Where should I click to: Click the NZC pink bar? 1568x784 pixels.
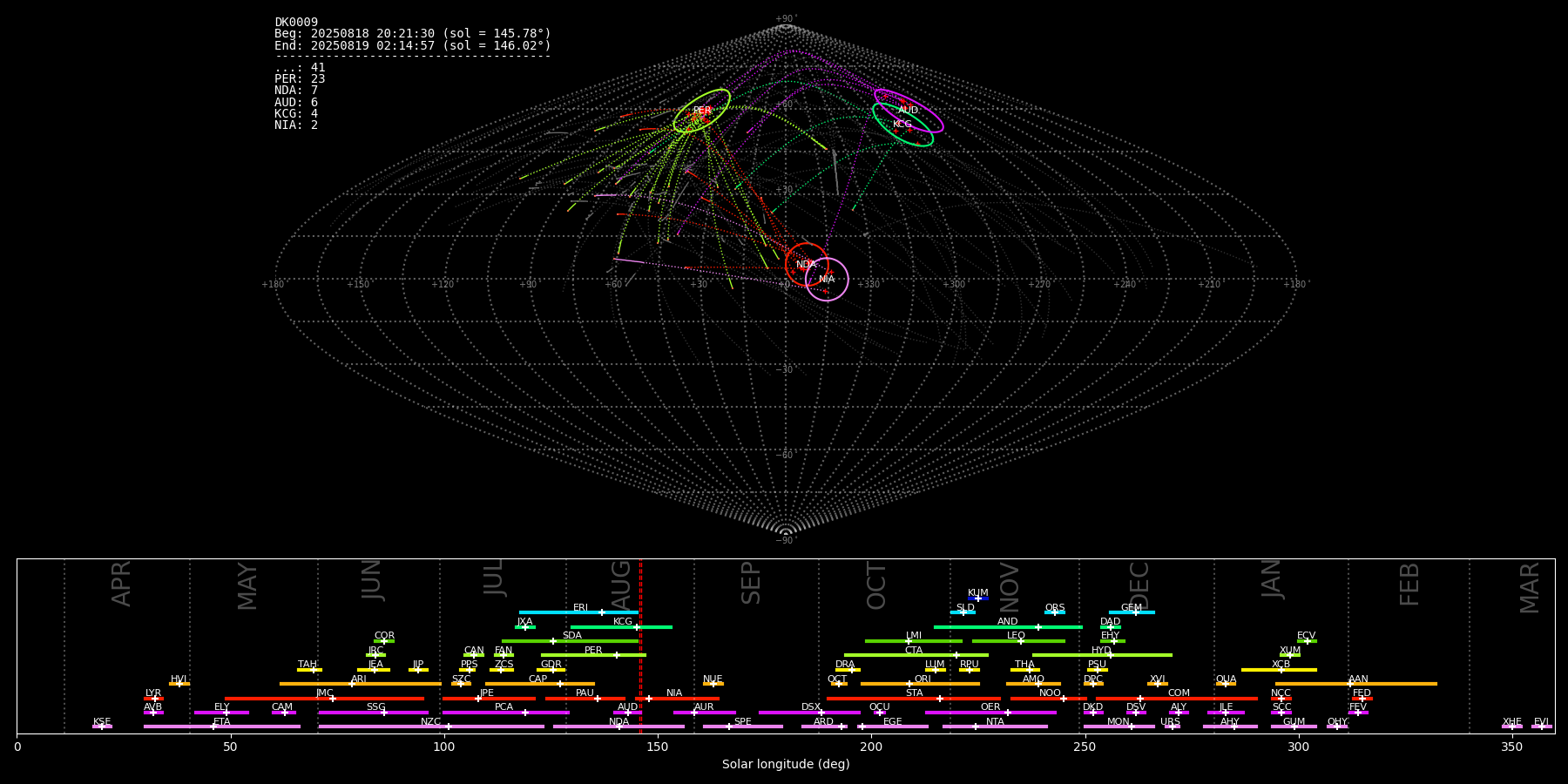point(431,727)
